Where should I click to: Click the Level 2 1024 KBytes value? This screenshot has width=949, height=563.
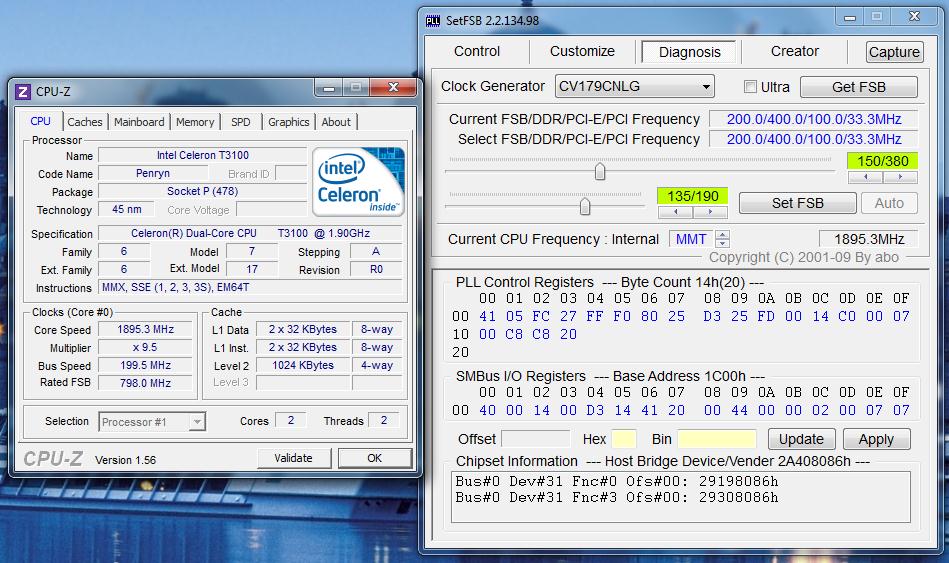click(303, 366)
